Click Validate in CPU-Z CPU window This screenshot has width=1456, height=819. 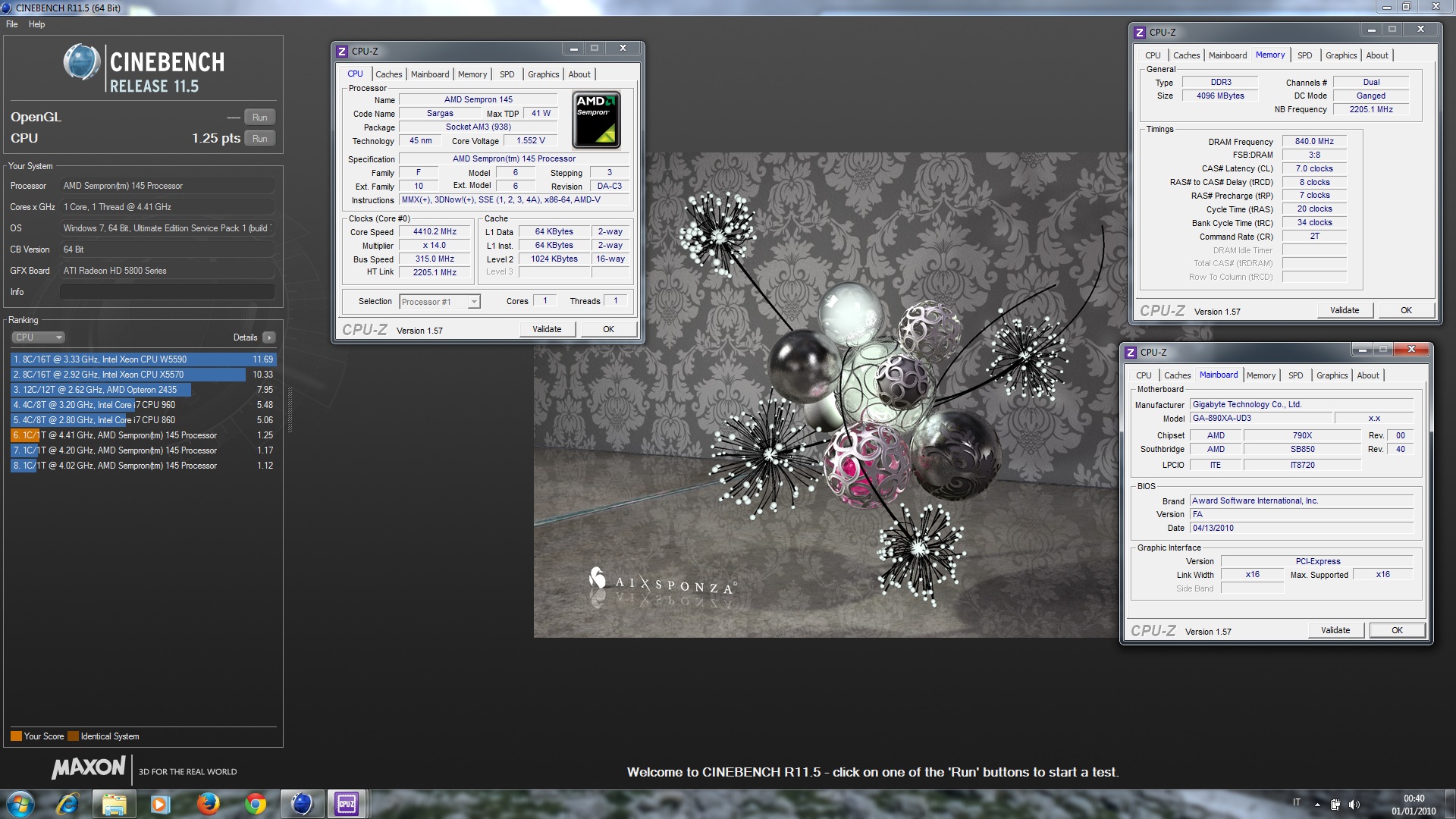coord(547,329)
